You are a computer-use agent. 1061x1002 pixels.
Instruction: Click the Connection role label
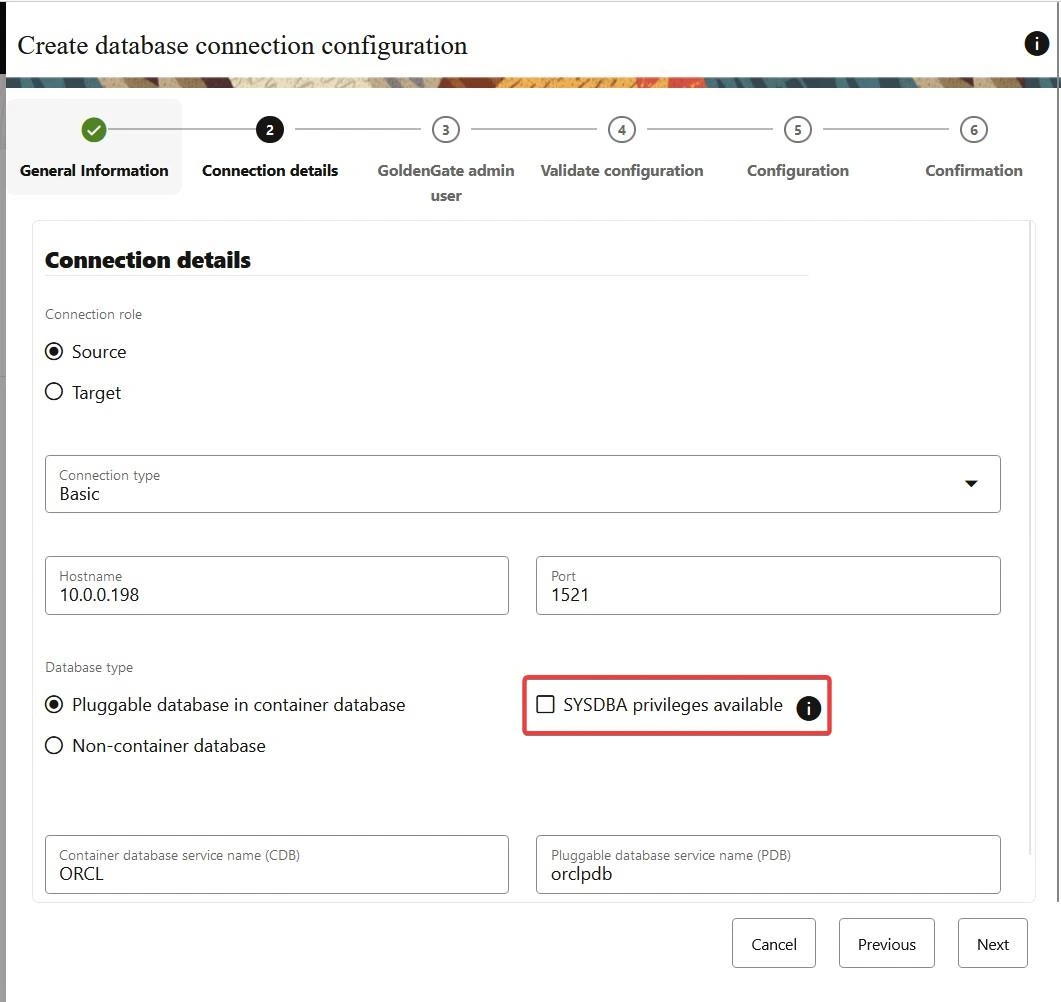pos(93,314)
